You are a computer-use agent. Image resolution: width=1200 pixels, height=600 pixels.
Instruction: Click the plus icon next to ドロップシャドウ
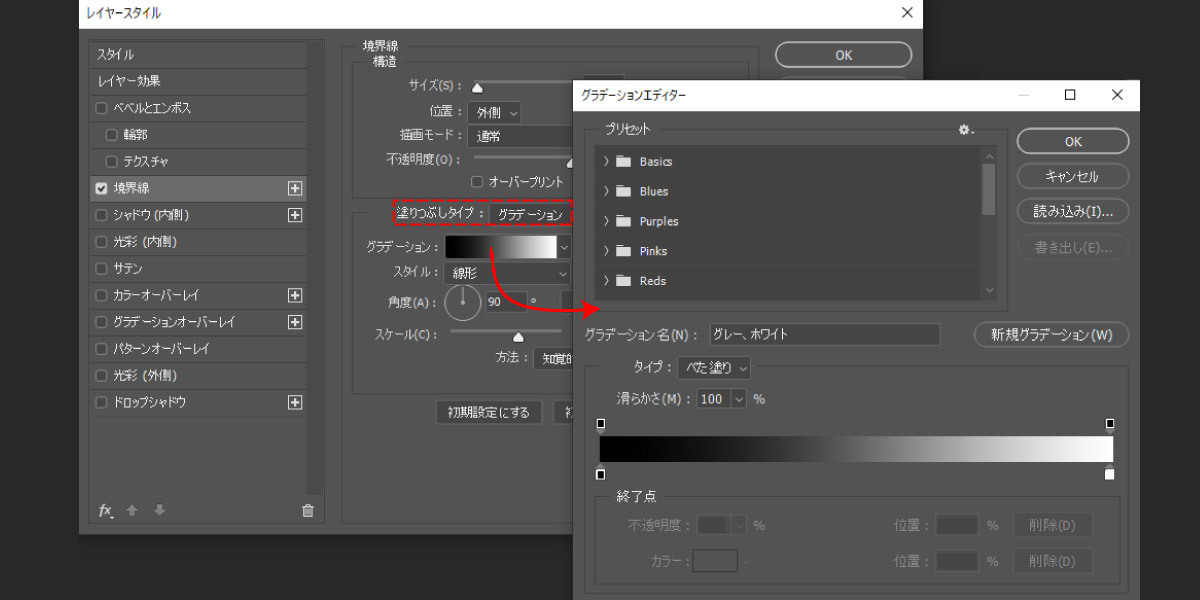(x=295, y=402)
